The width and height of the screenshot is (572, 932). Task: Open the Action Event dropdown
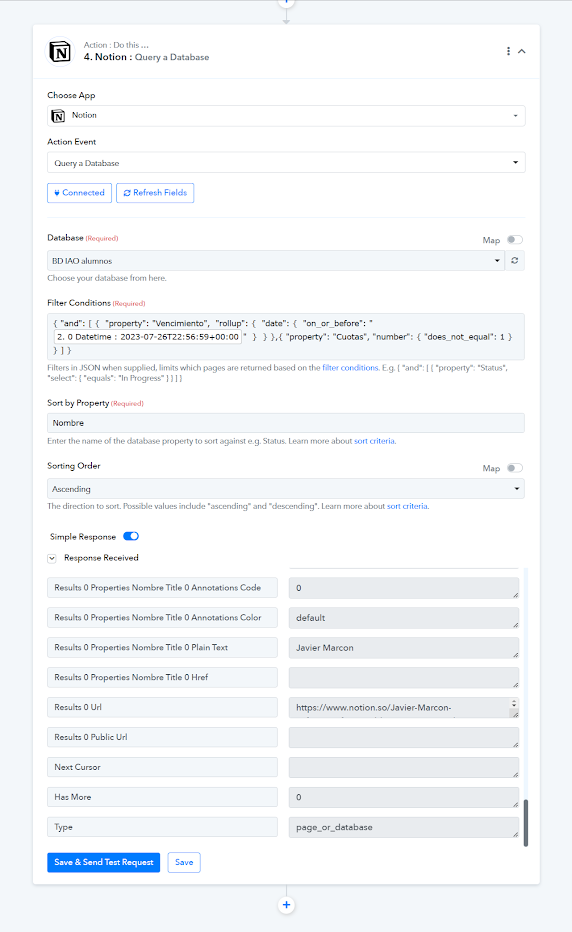click(286, 162)
